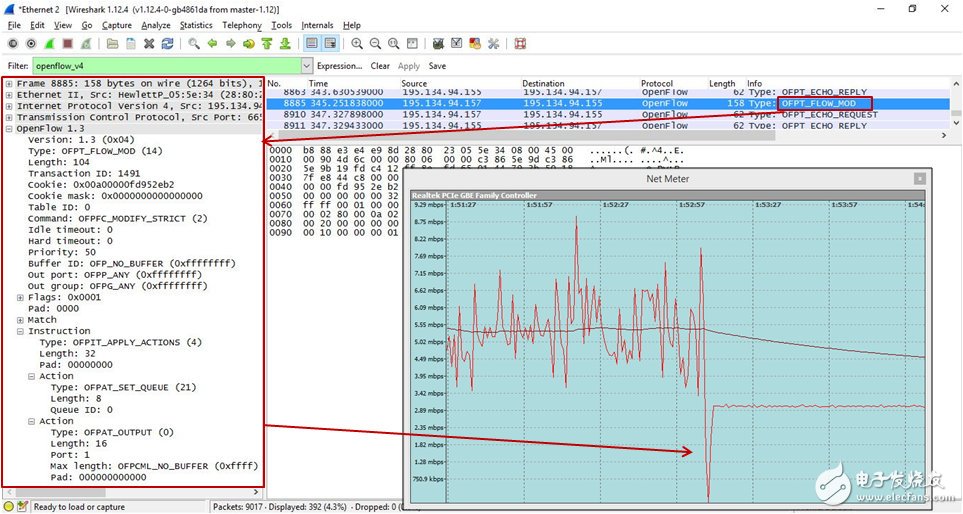
Task: Open a capture file
Action: pos(112,44)
